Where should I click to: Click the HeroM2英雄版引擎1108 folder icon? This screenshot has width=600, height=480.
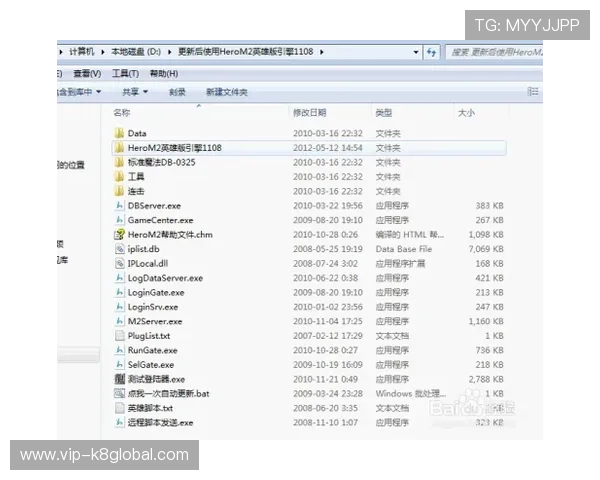coord(119,148)
